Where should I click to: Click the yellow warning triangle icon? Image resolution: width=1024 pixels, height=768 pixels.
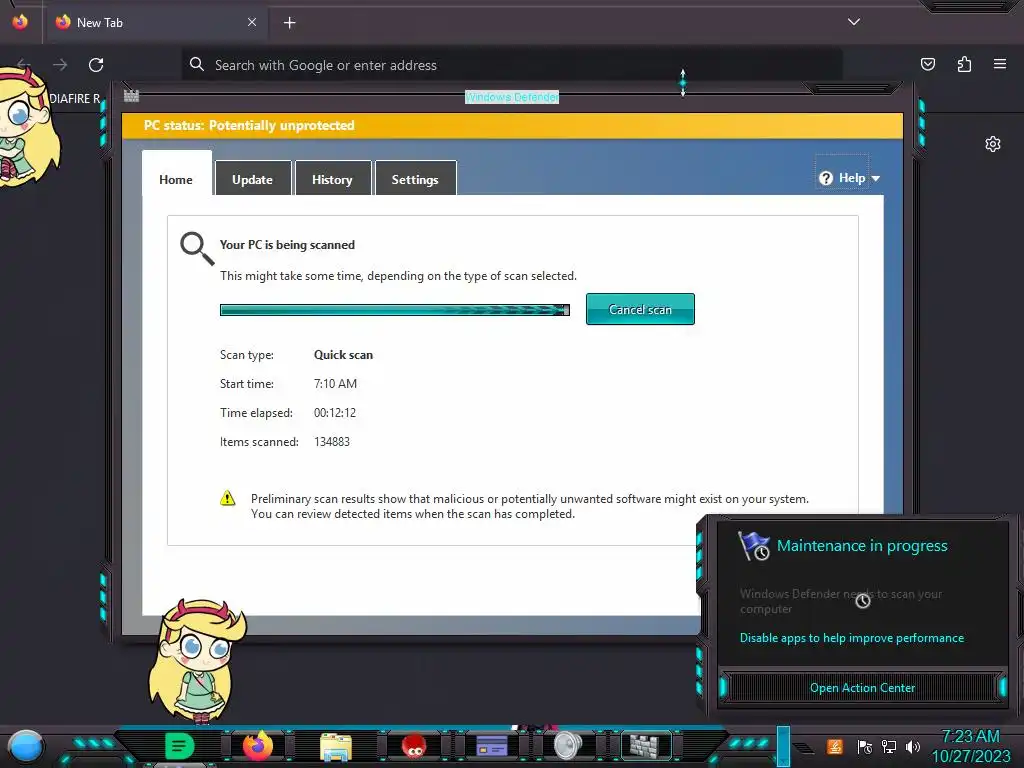click(x=227, y=498)
